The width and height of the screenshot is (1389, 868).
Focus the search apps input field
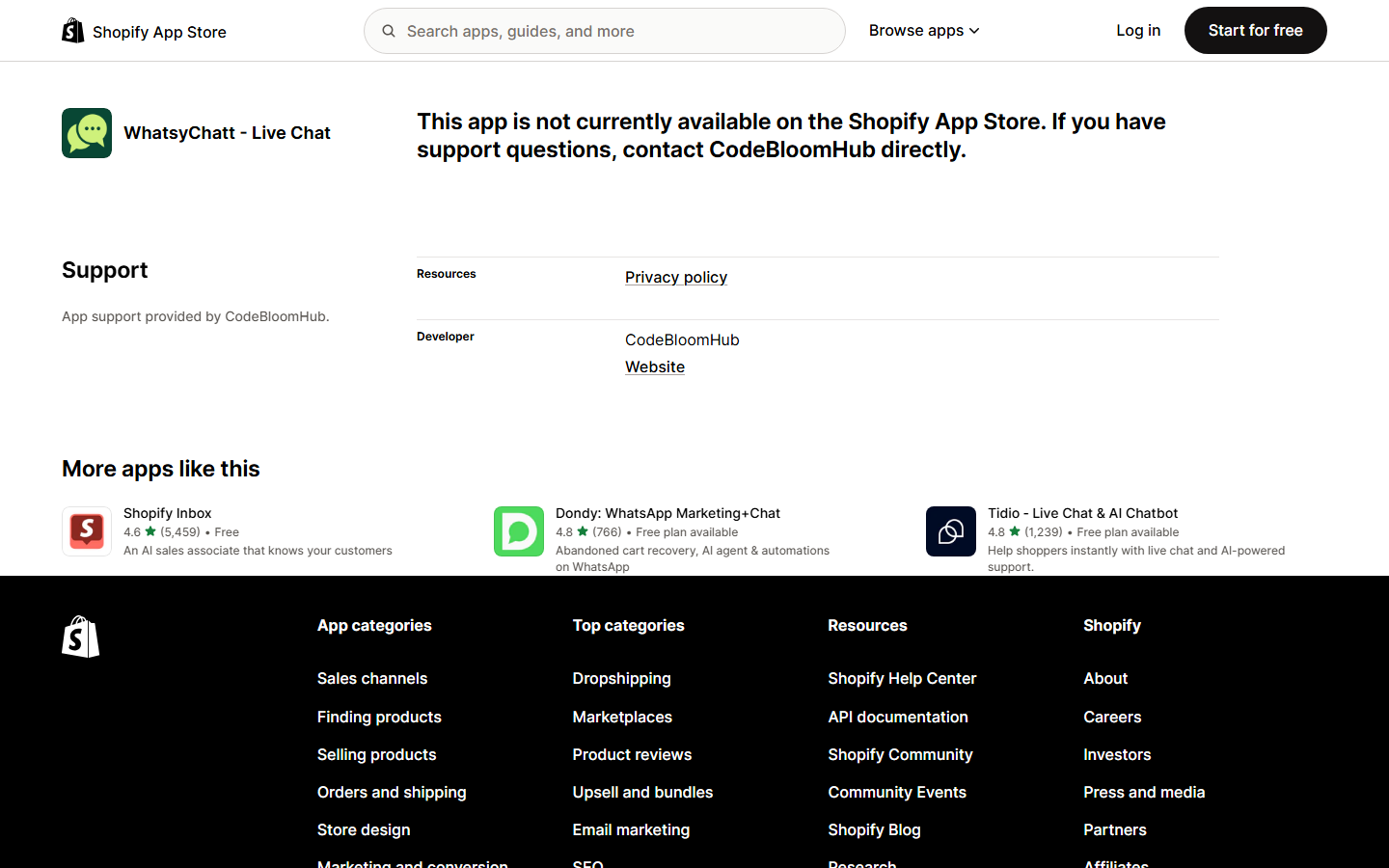pos(605,31)
